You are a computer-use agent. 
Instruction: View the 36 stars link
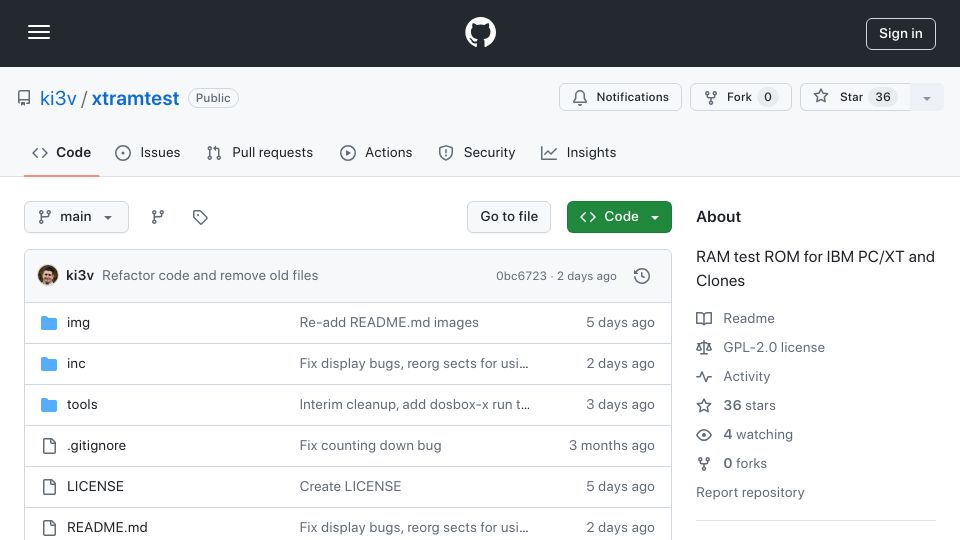pos(749,405)
